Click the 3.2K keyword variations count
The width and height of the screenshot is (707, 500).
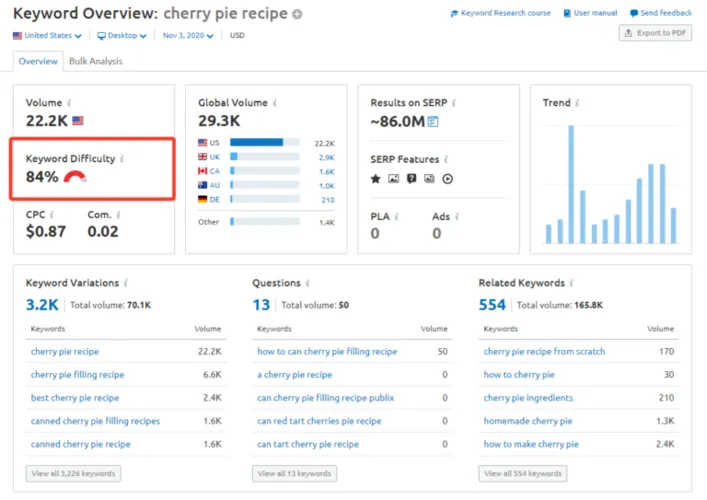pos(42,305)
